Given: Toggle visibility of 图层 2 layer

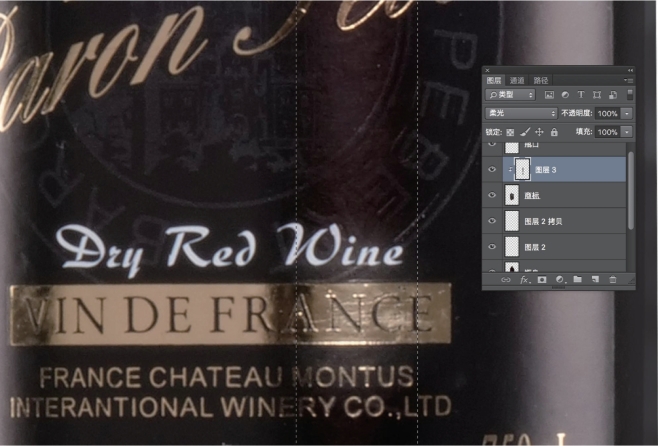Looking at the screenshot, I should click(492, 247).
